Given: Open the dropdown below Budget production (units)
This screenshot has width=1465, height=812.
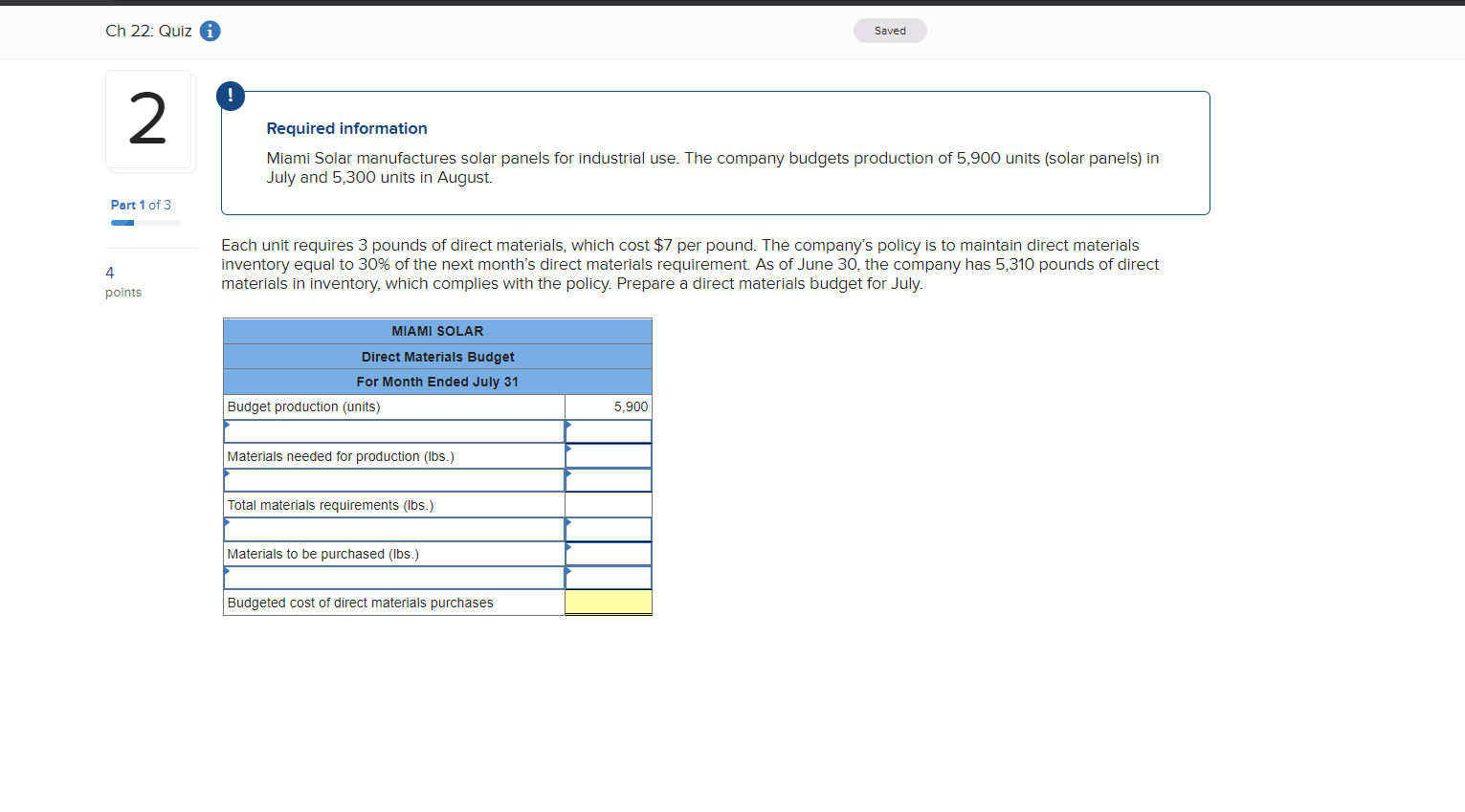Looking at the screenshot, I should click(394, 431).
